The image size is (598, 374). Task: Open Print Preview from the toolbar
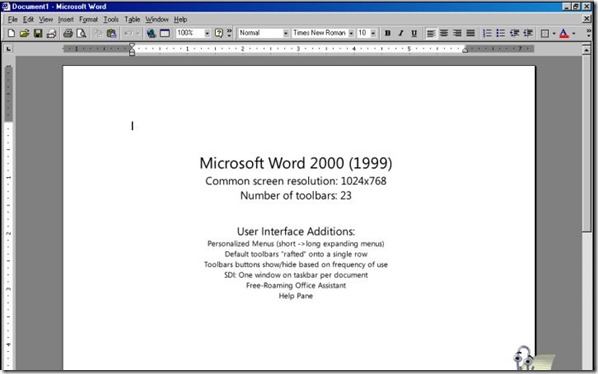(81, 33)
